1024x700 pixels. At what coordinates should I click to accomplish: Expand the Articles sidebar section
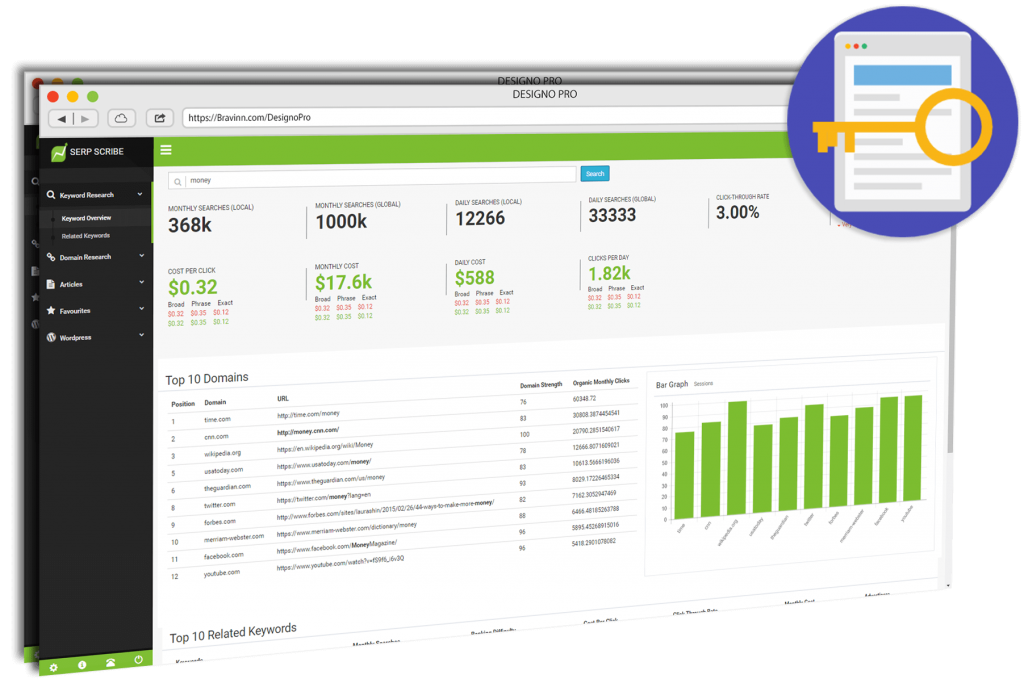141,283
